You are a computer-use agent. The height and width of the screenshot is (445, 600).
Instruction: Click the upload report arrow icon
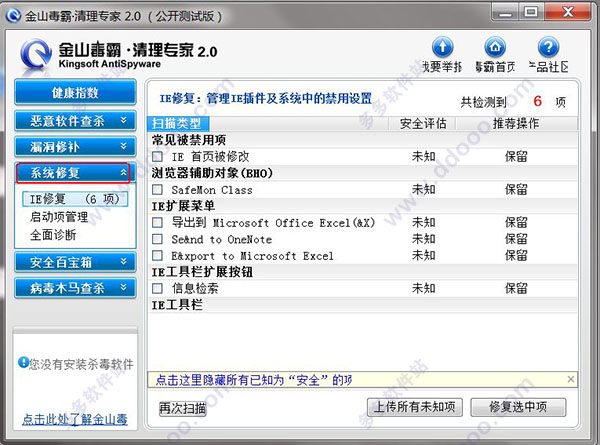pyautogui.click(x=443, y=47)
